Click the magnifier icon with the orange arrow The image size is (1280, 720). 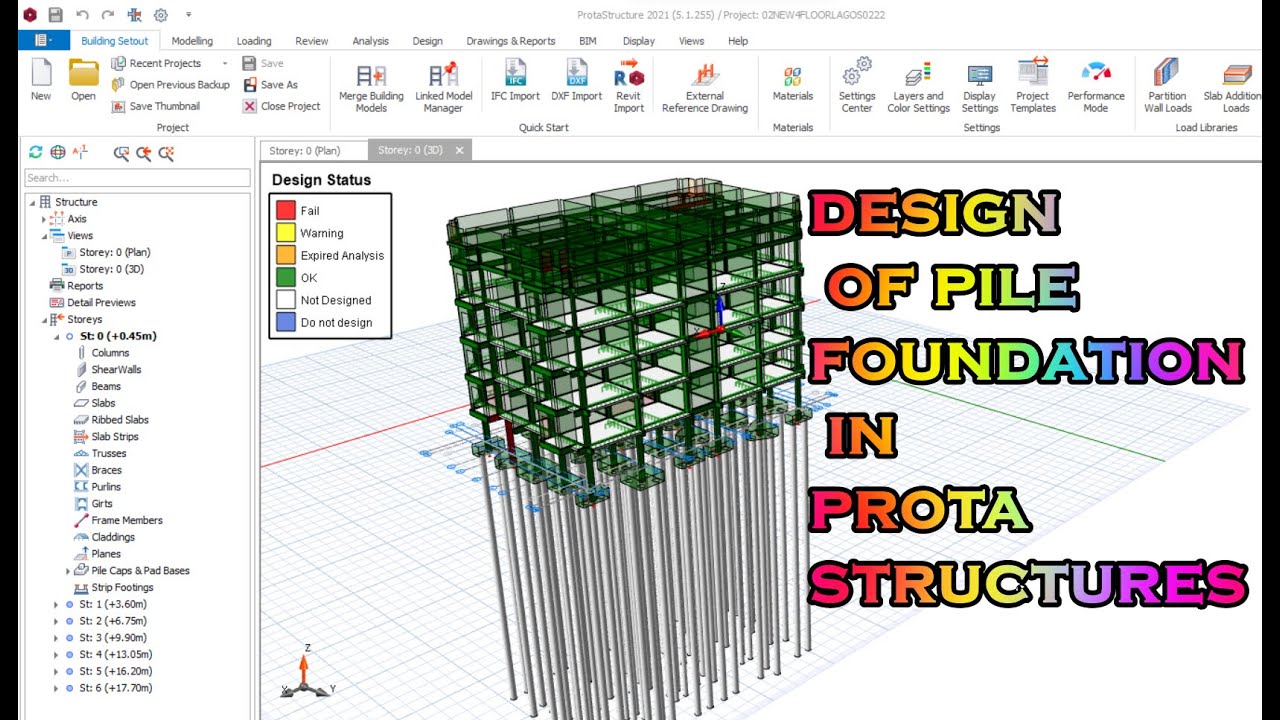pyautogui.click(x=143, y=153)
